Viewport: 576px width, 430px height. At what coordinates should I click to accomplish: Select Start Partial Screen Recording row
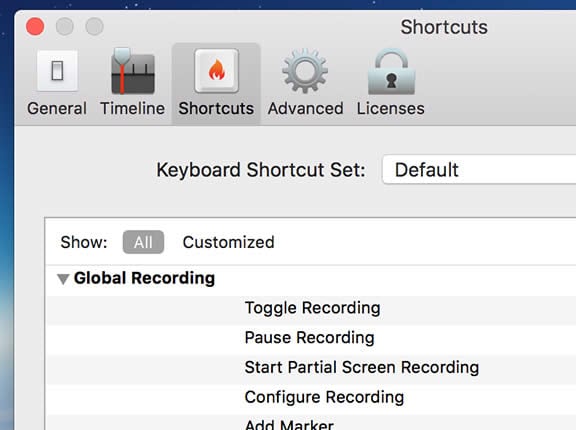pos(311,369)
